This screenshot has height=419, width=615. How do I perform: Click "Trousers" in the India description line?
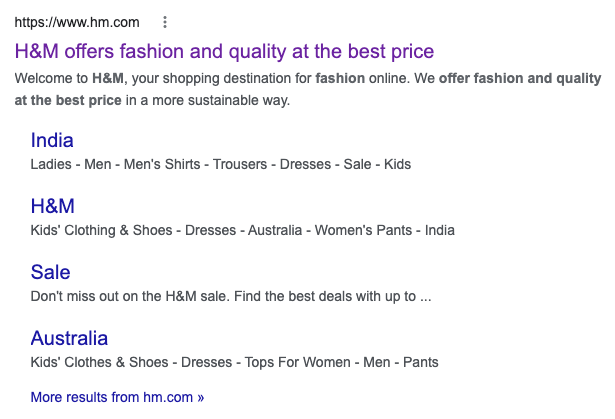(243, 164)
